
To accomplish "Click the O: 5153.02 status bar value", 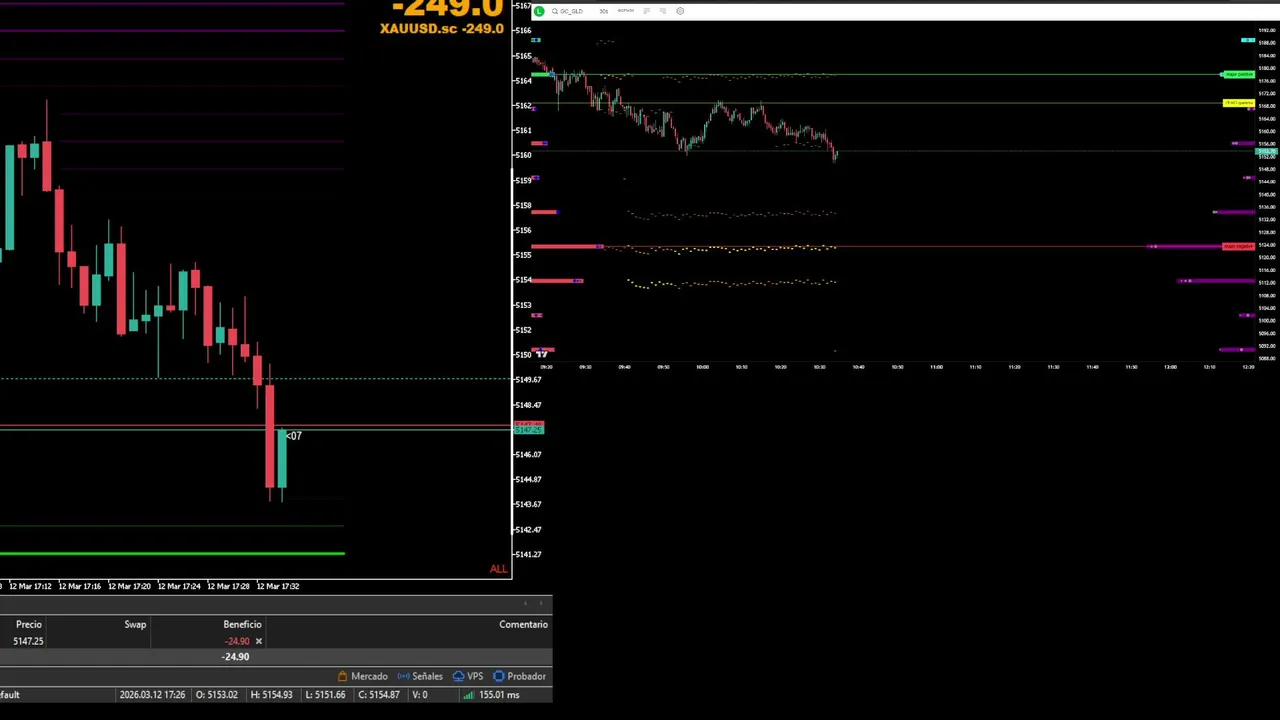I will coord(216,695).
